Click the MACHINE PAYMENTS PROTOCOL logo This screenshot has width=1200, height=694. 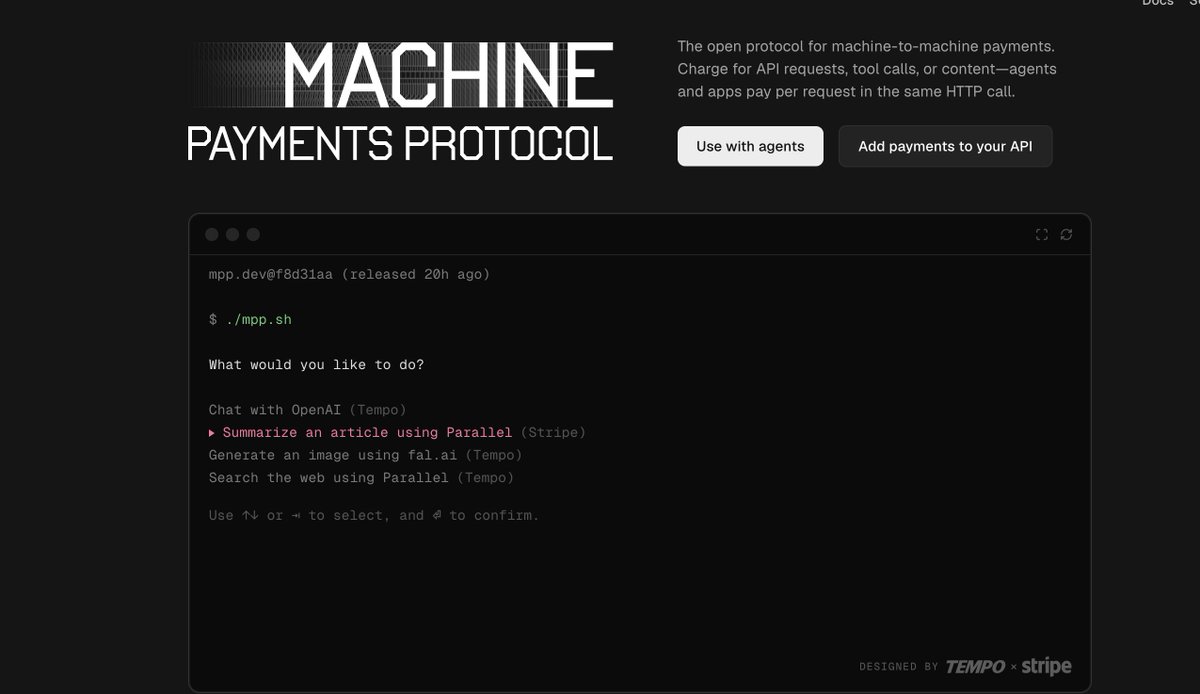[400, 102]
